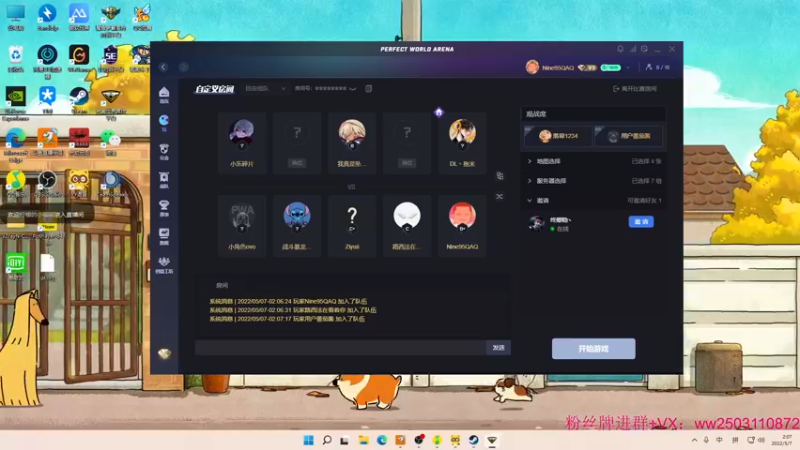Click the first spectator ending in 1234
800x450 pixels.
pyautogui.click(x=558, y=136)
